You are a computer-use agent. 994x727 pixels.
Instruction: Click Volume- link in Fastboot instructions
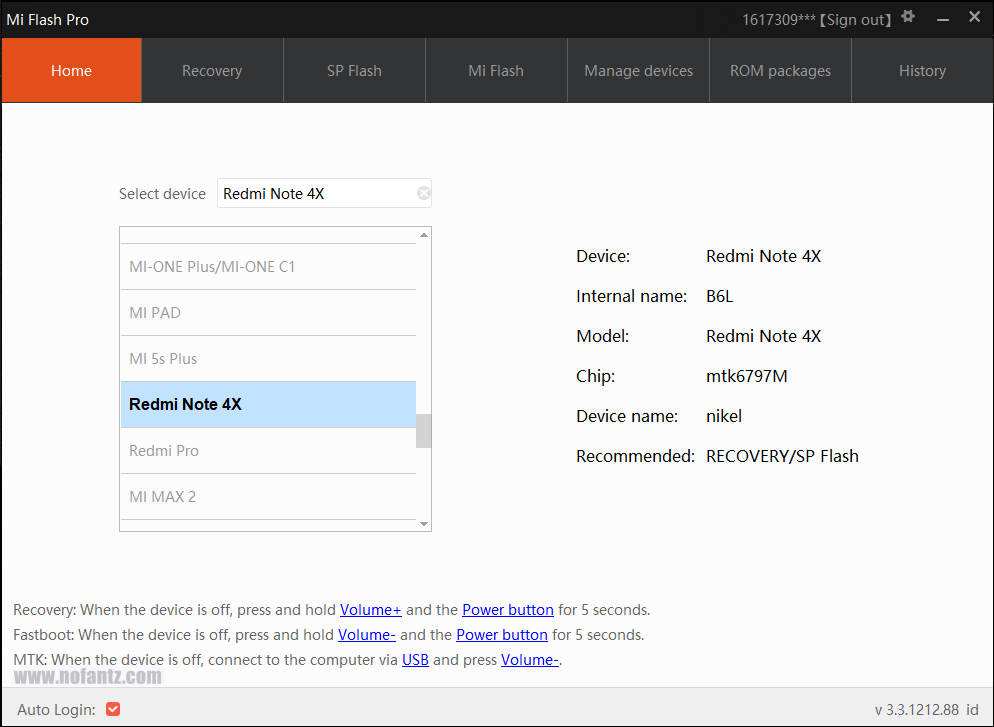click(366, 634)
